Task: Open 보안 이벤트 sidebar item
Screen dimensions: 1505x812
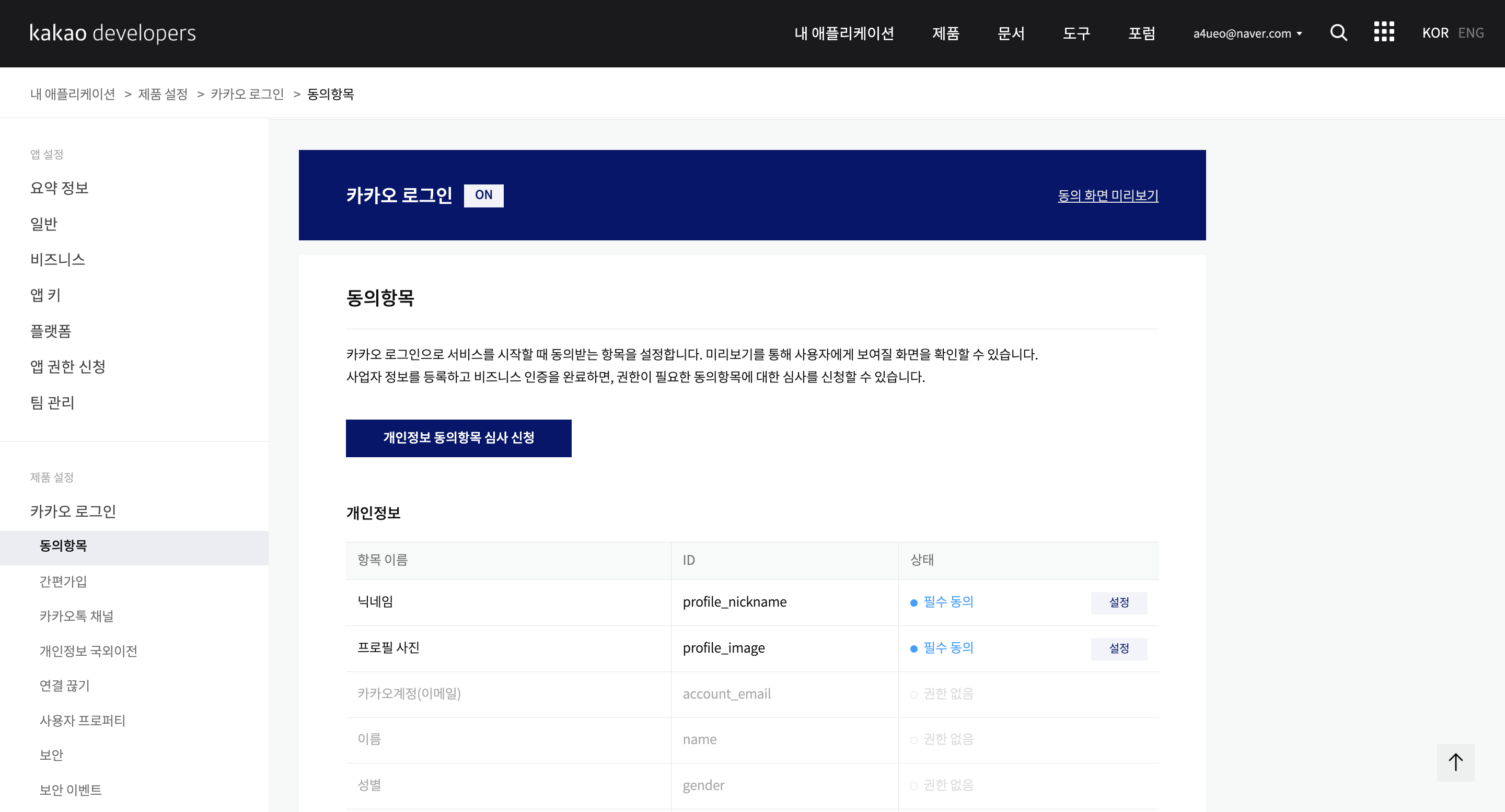Action: [x=71, y=790]
